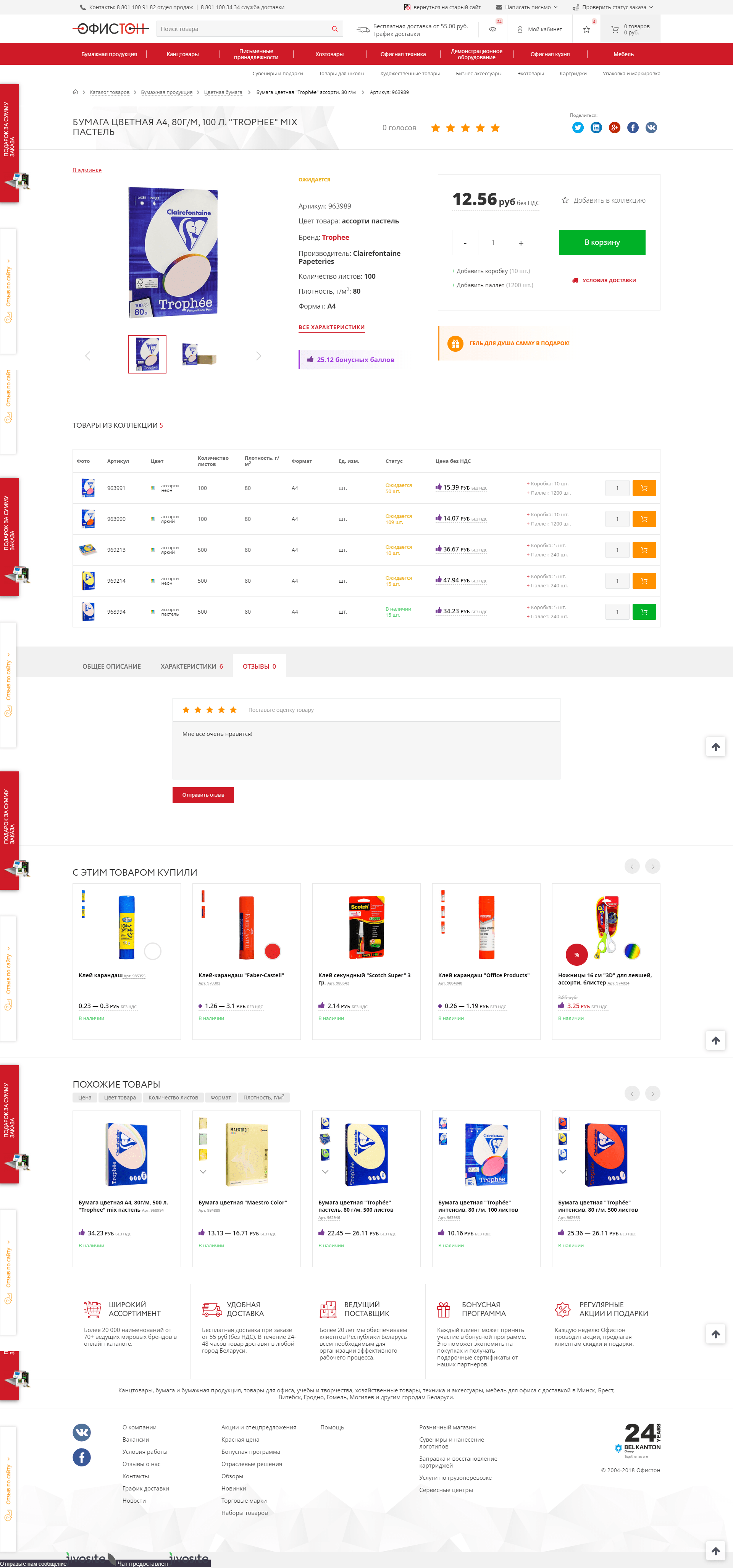Click review text area
This screenshot has height=1568, width=733.
366,750
